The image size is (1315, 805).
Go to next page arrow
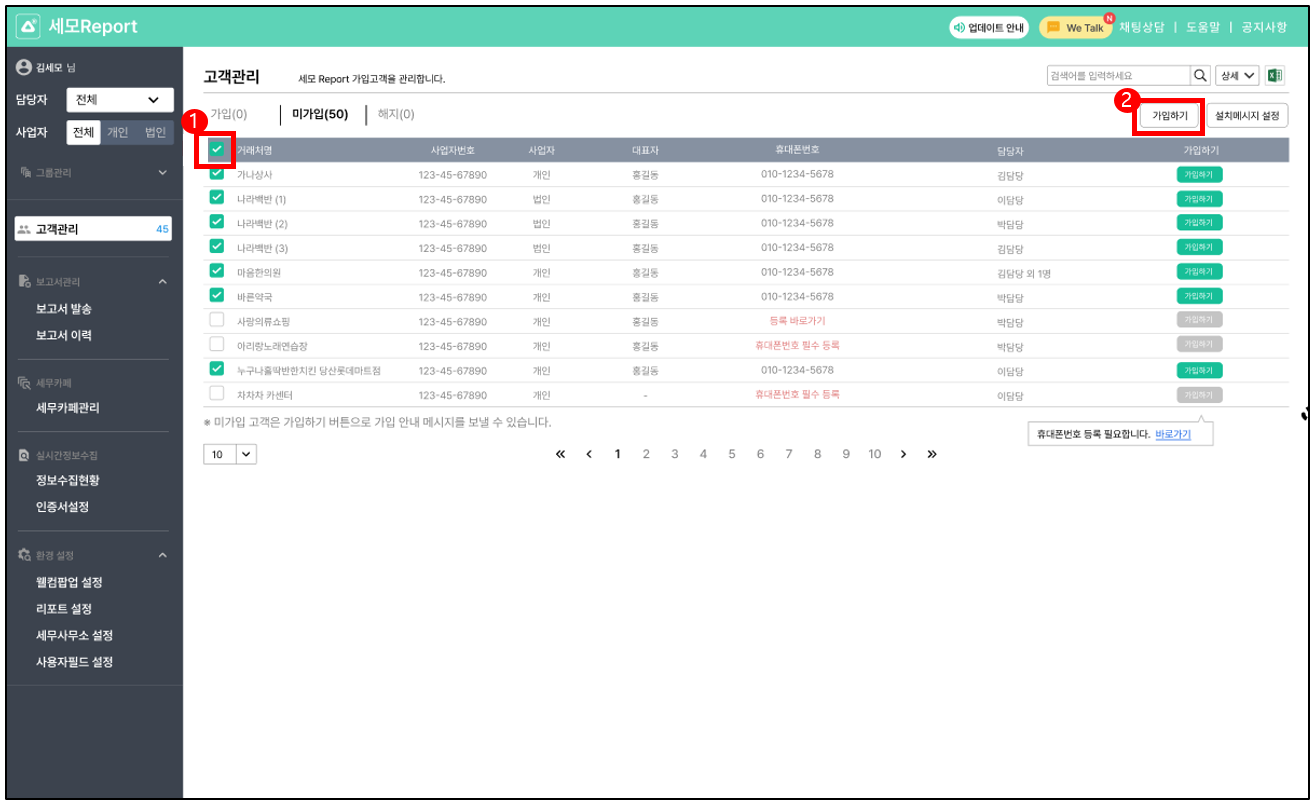[x=903, y=454]
